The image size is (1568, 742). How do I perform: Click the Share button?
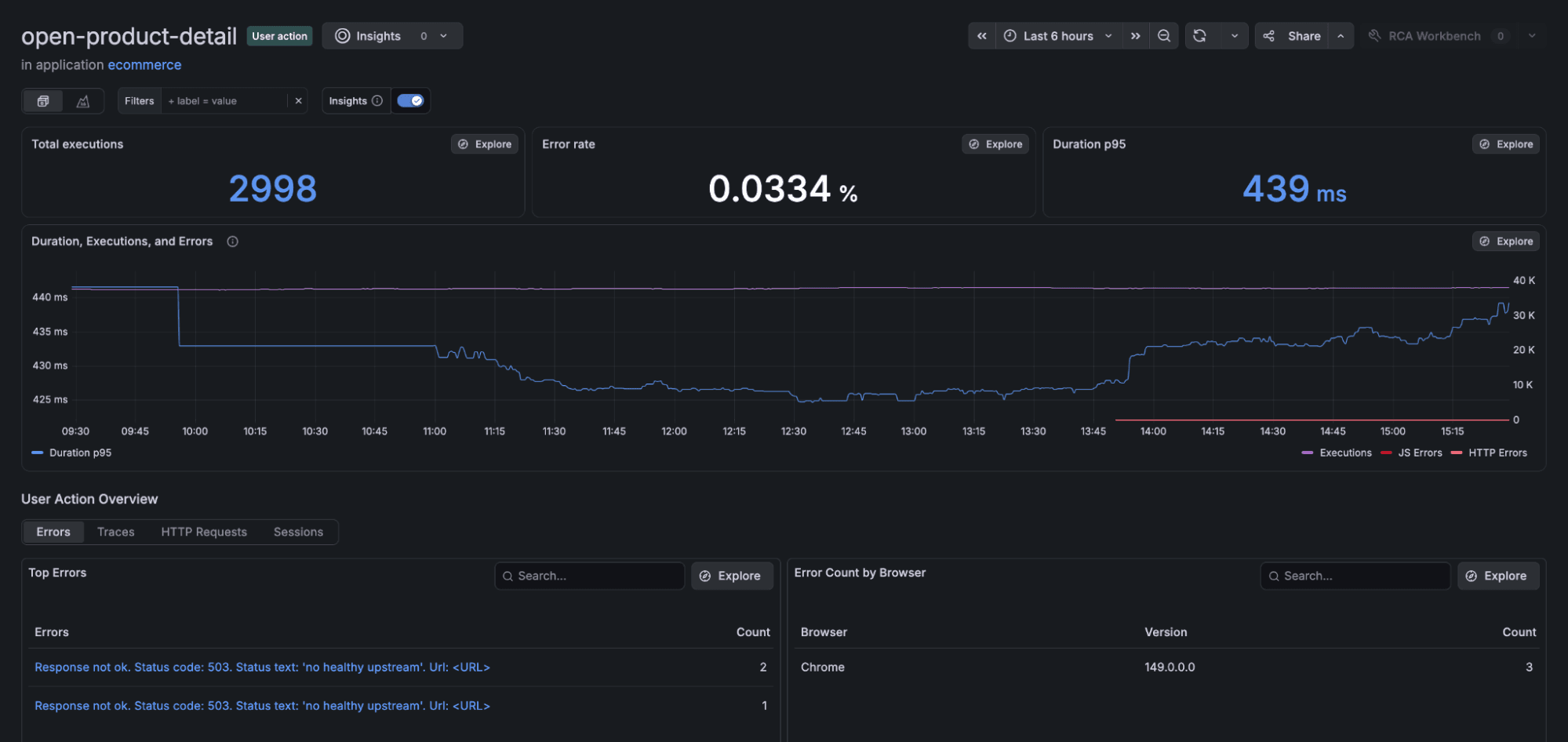[1292, 36]
